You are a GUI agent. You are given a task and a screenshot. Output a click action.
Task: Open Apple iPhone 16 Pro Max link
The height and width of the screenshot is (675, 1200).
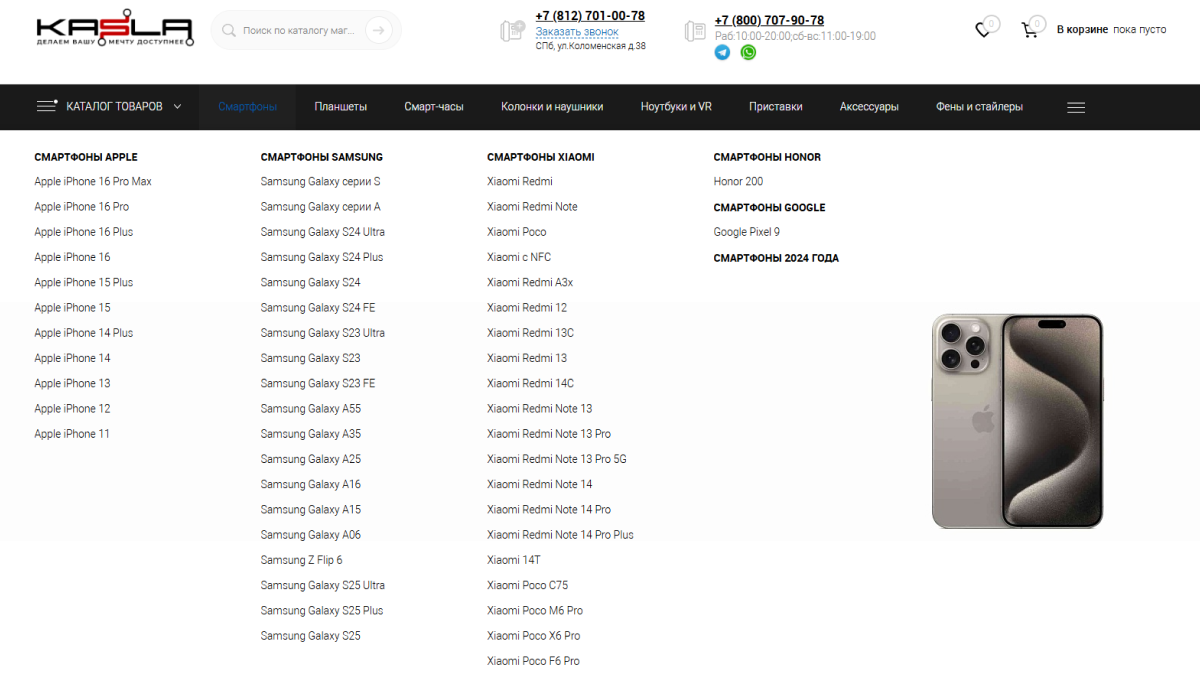tap(93, 182)
